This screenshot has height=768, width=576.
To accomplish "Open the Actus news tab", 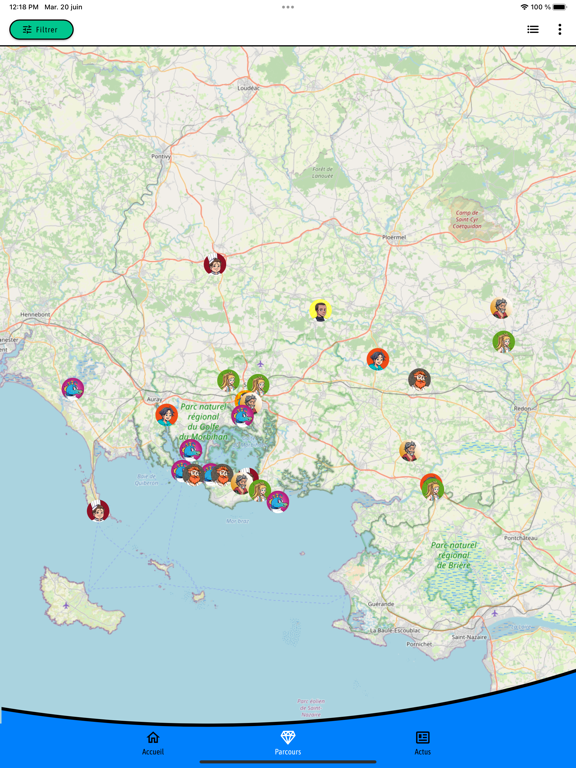I will [422, 743].
